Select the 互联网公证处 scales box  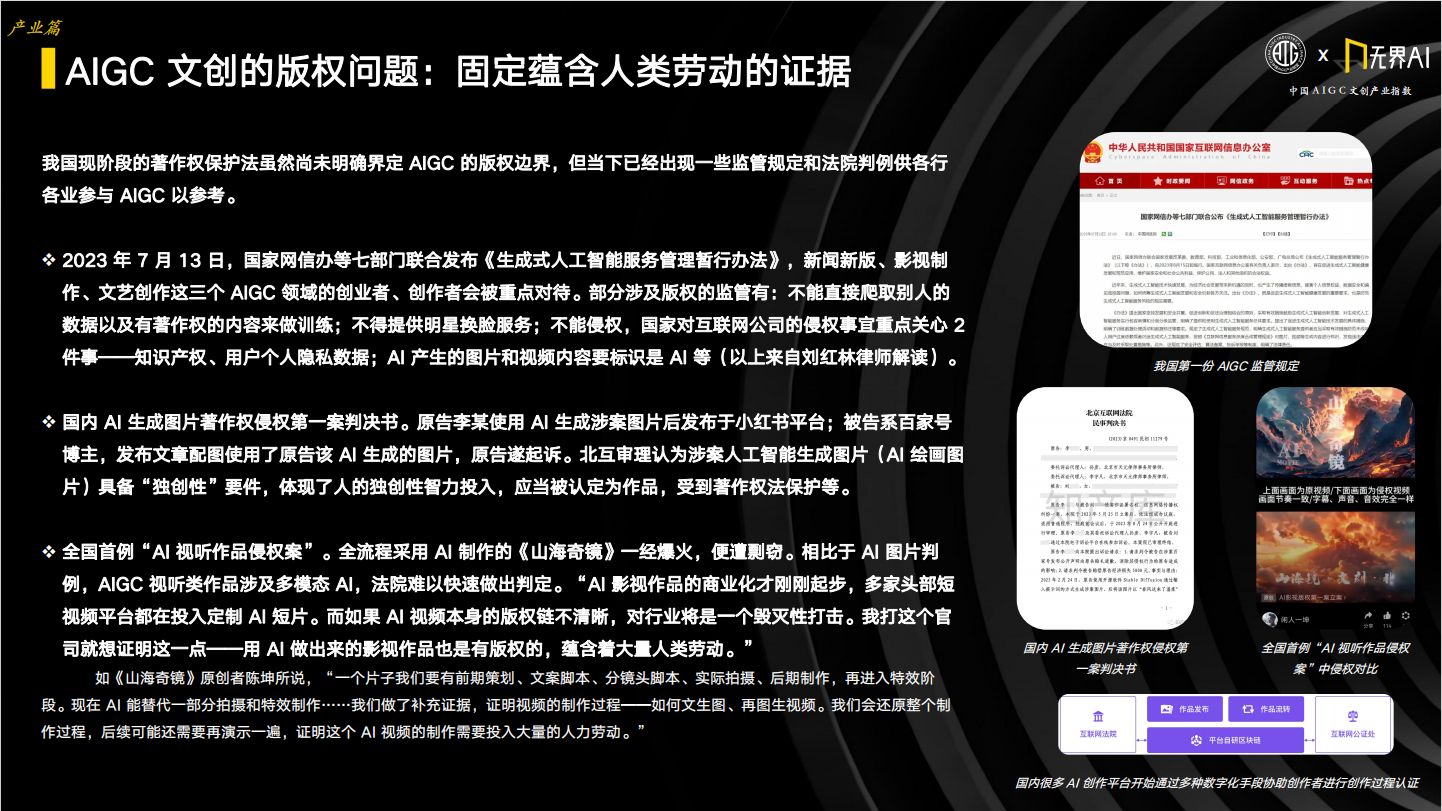pos(1352,725)
